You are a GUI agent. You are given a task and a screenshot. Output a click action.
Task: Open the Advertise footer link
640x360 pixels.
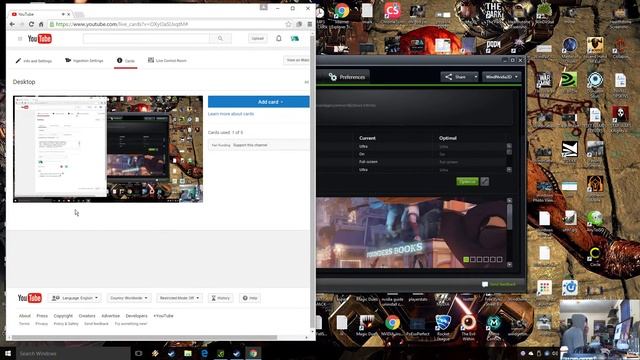(111, 316)
